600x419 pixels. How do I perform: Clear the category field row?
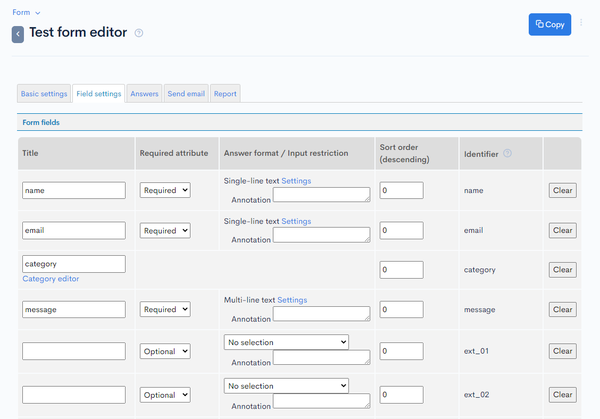pyautogui.click(x=562, y=270)
